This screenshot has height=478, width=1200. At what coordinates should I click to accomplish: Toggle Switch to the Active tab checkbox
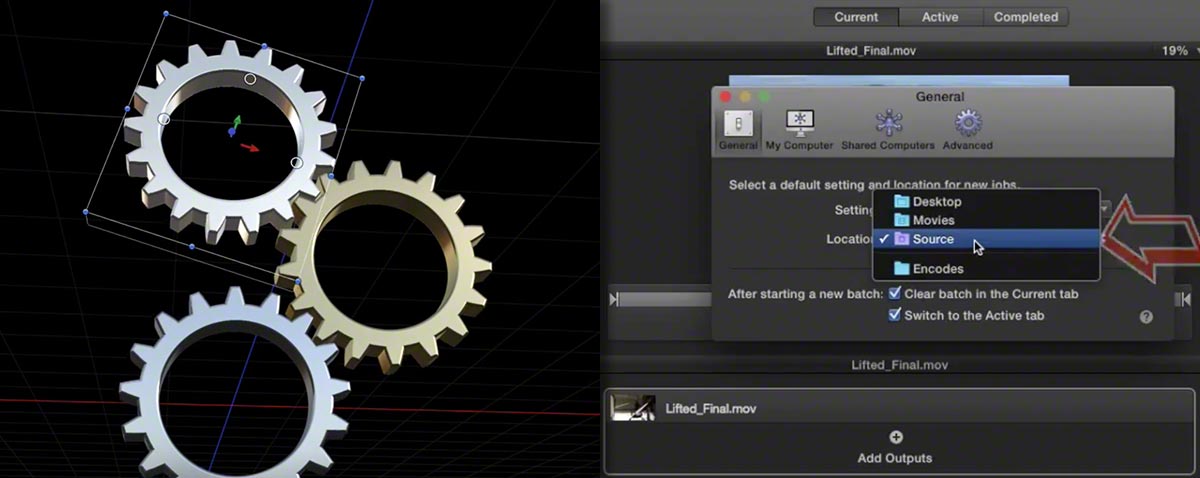coord(895,314)
